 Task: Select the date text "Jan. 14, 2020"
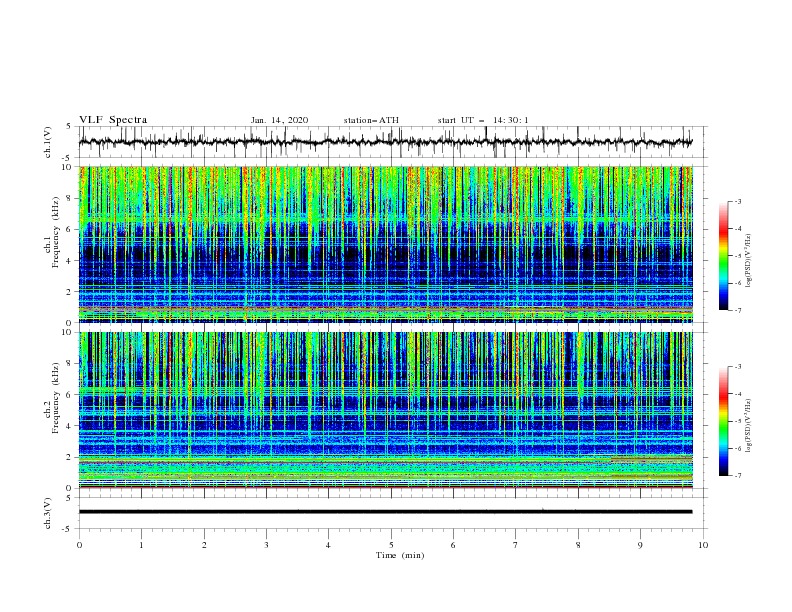[x=279, y=120]
